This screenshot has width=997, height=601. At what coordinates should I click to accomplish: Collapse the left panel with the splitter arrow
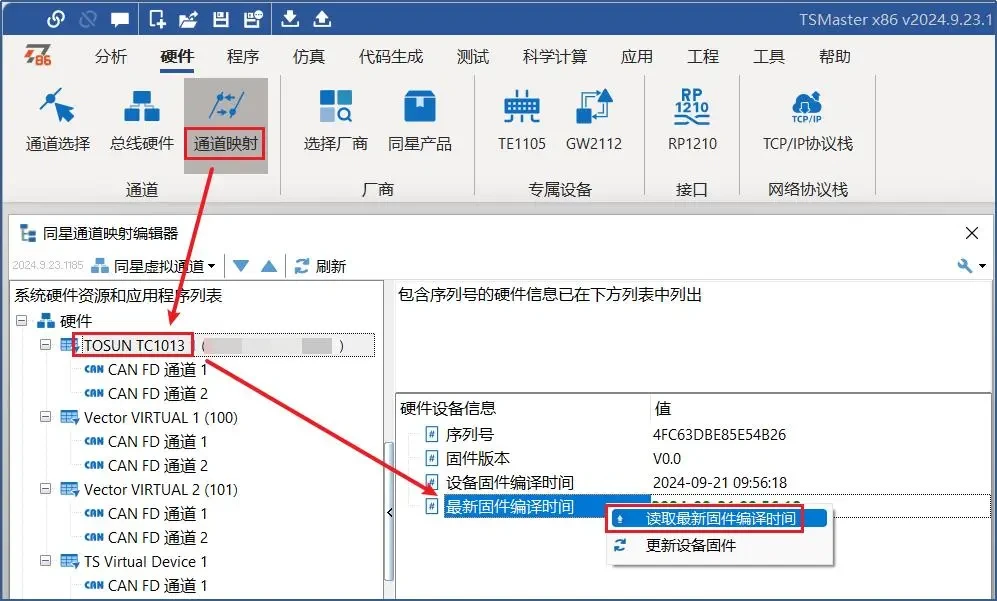click(390, 513)
